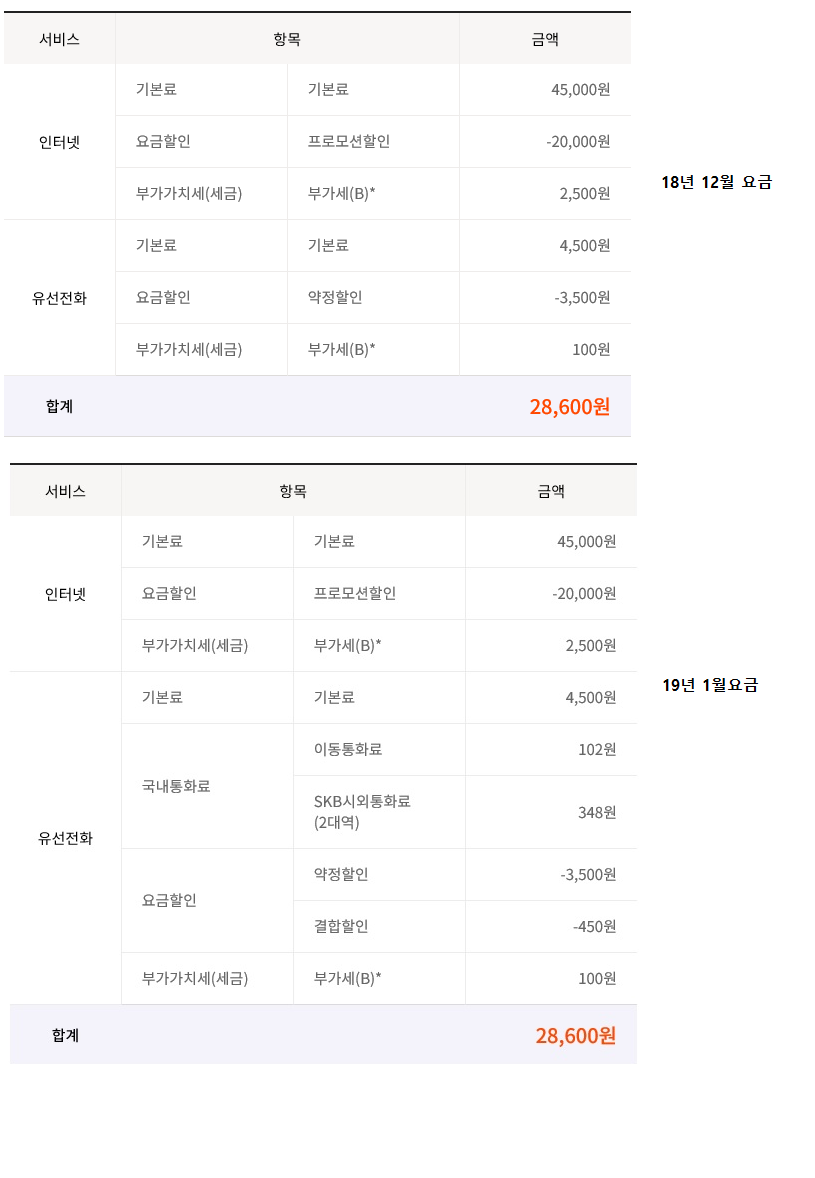This screenshot has height=1178, width=815.
Task: Click the 28,600원 total in January table
Action: point(575,1035)
